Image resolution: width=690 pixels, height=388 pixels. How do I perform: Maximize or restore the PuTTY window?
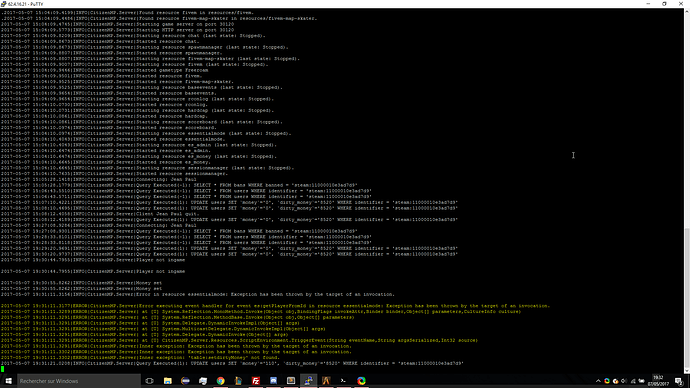point(664,4)
